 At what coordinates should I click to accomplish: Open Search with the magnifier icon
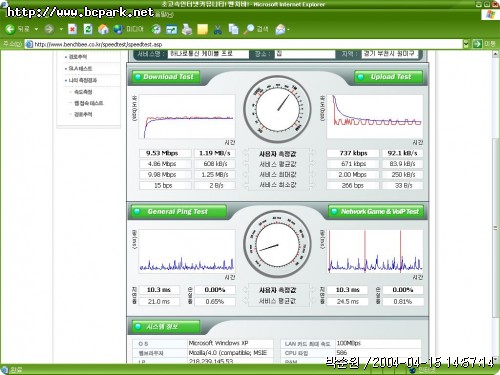point(249,29)
